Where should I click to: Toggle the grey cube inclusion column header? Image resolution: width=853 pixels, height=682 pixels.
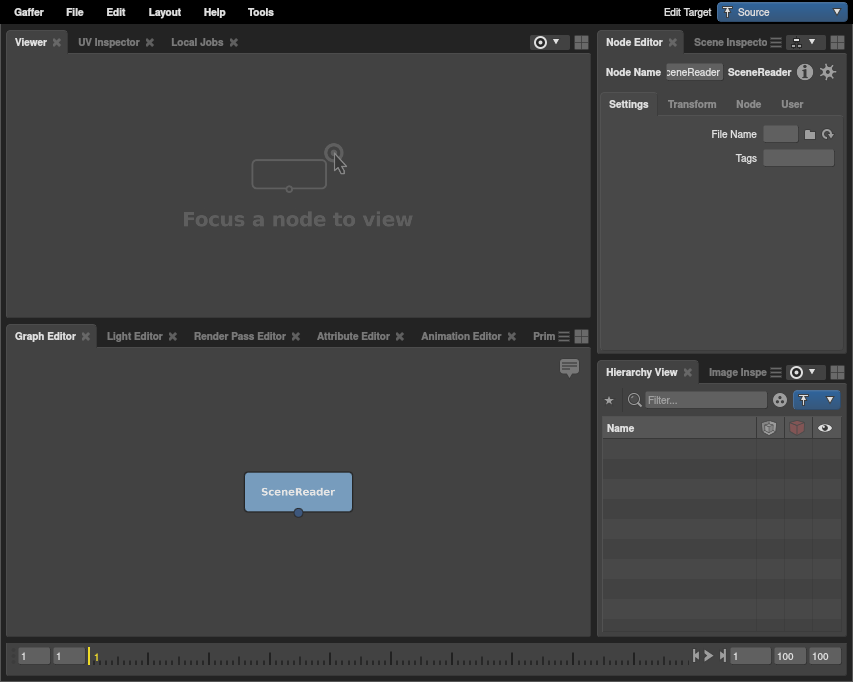tap(769, 428)
